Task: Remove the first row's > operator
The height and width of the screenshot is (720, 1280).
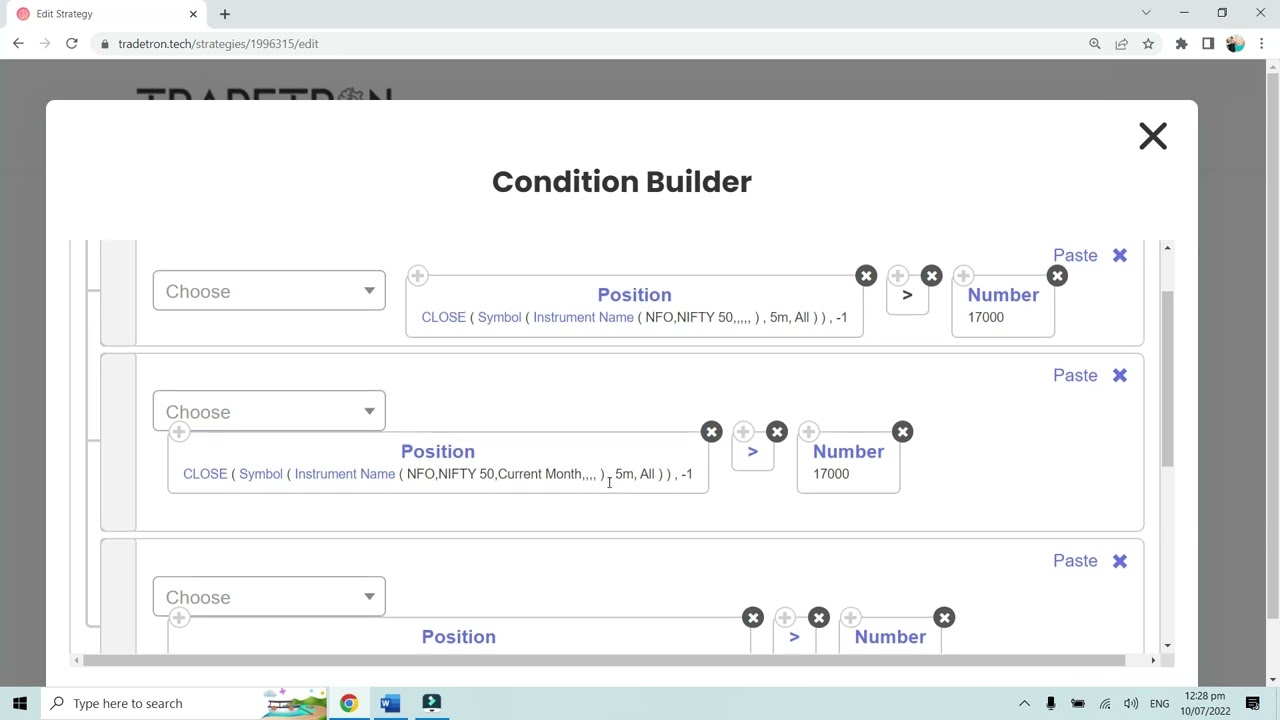Action: (x=932, y=275)
